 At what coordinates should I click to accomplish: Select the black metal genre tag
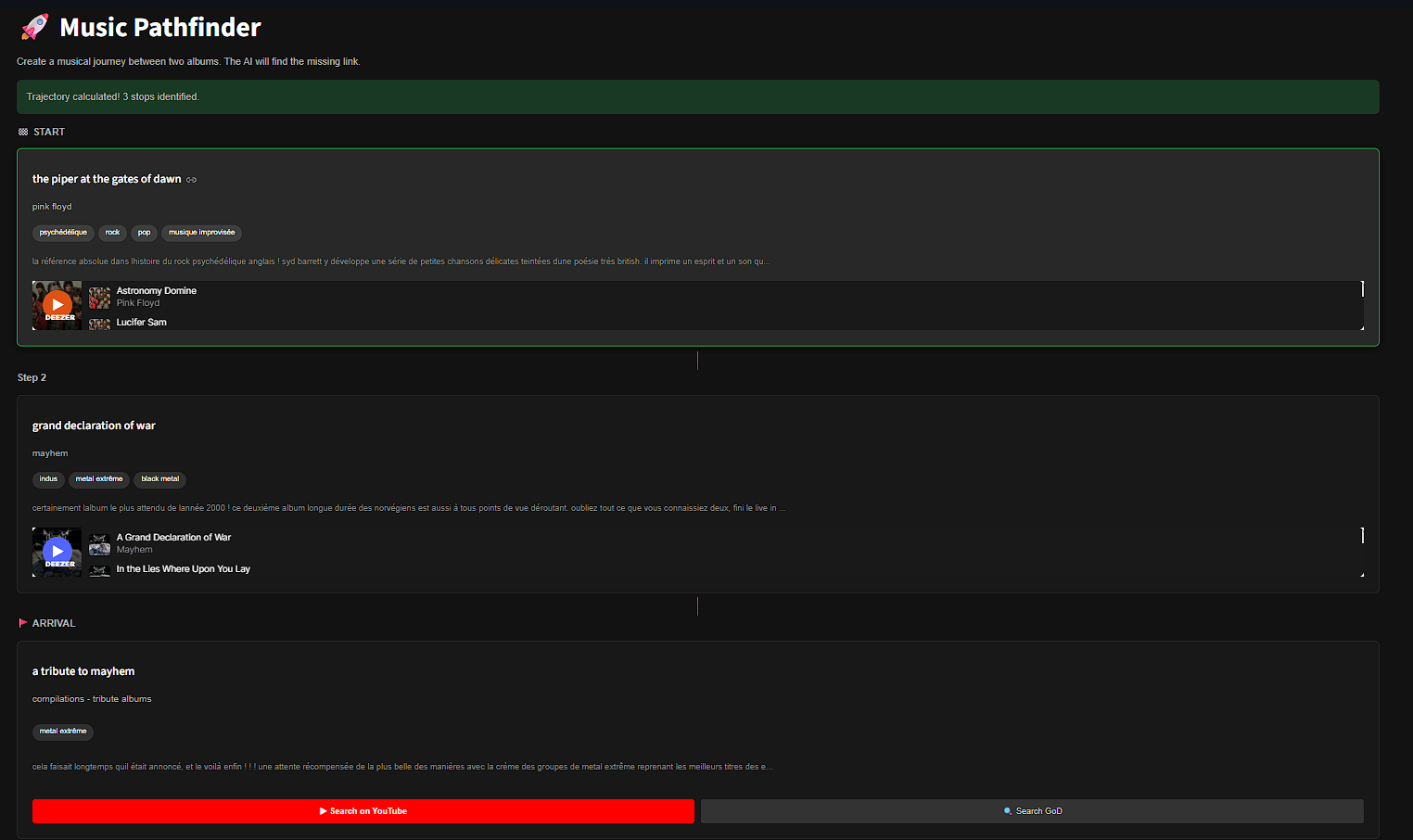coord(159,479)
